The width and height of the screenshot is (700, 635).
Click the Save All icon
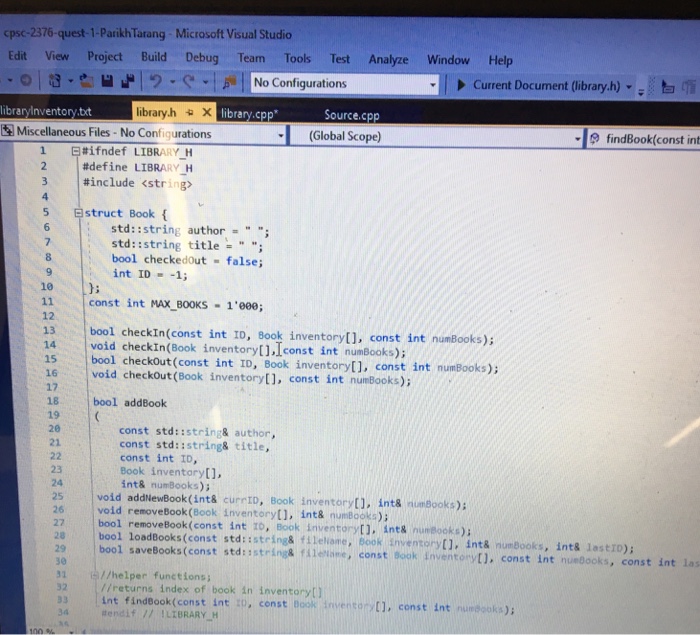click(128, 81)
